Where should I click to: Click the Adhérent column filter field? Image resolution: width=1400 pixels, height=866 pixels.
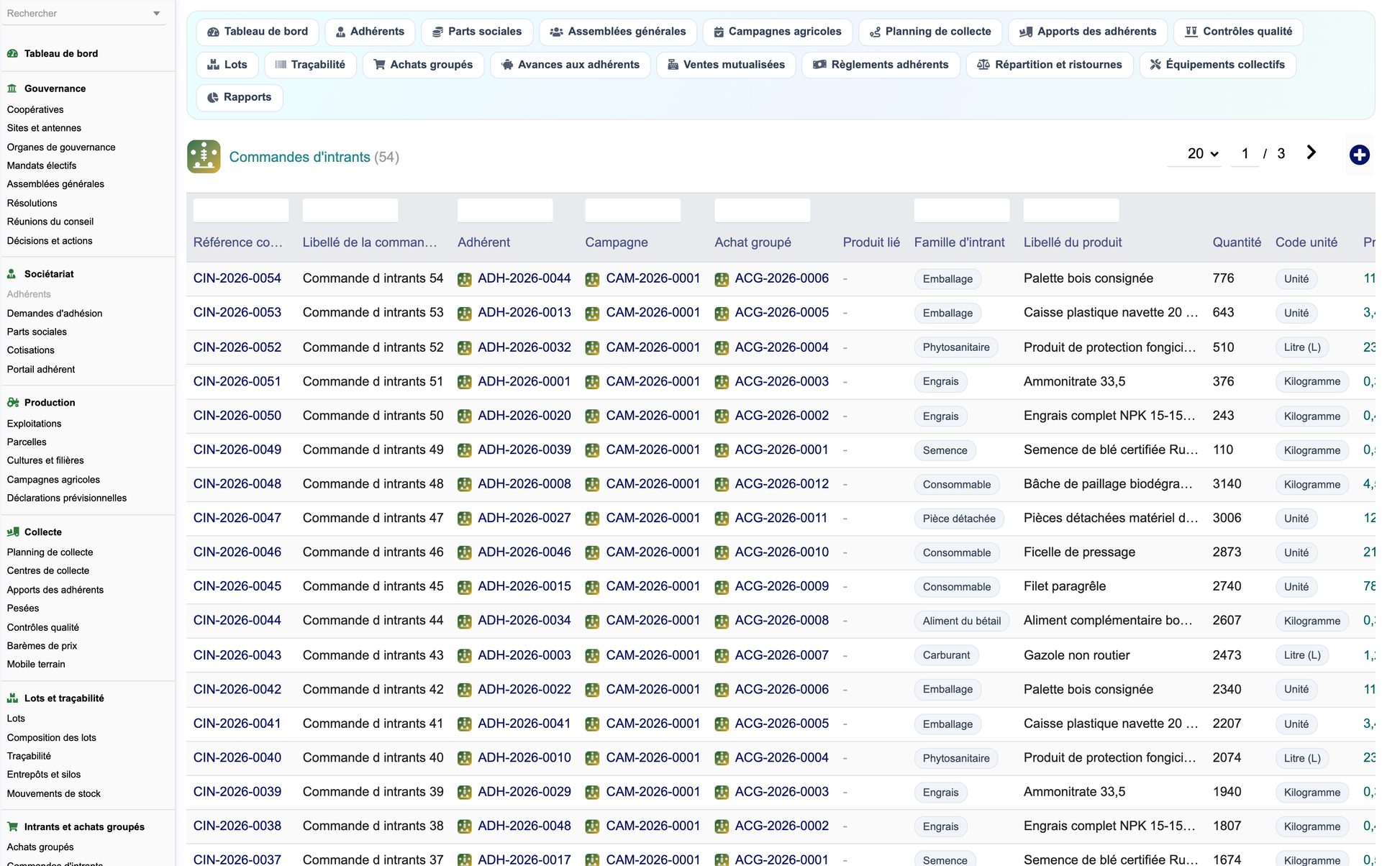(505, 210)
